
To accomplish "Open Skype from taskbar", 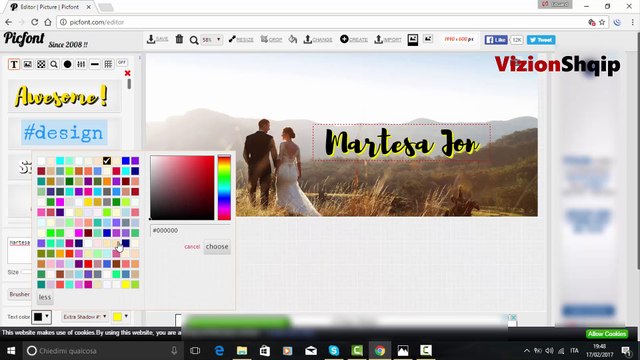I will [x=334, y=351].
